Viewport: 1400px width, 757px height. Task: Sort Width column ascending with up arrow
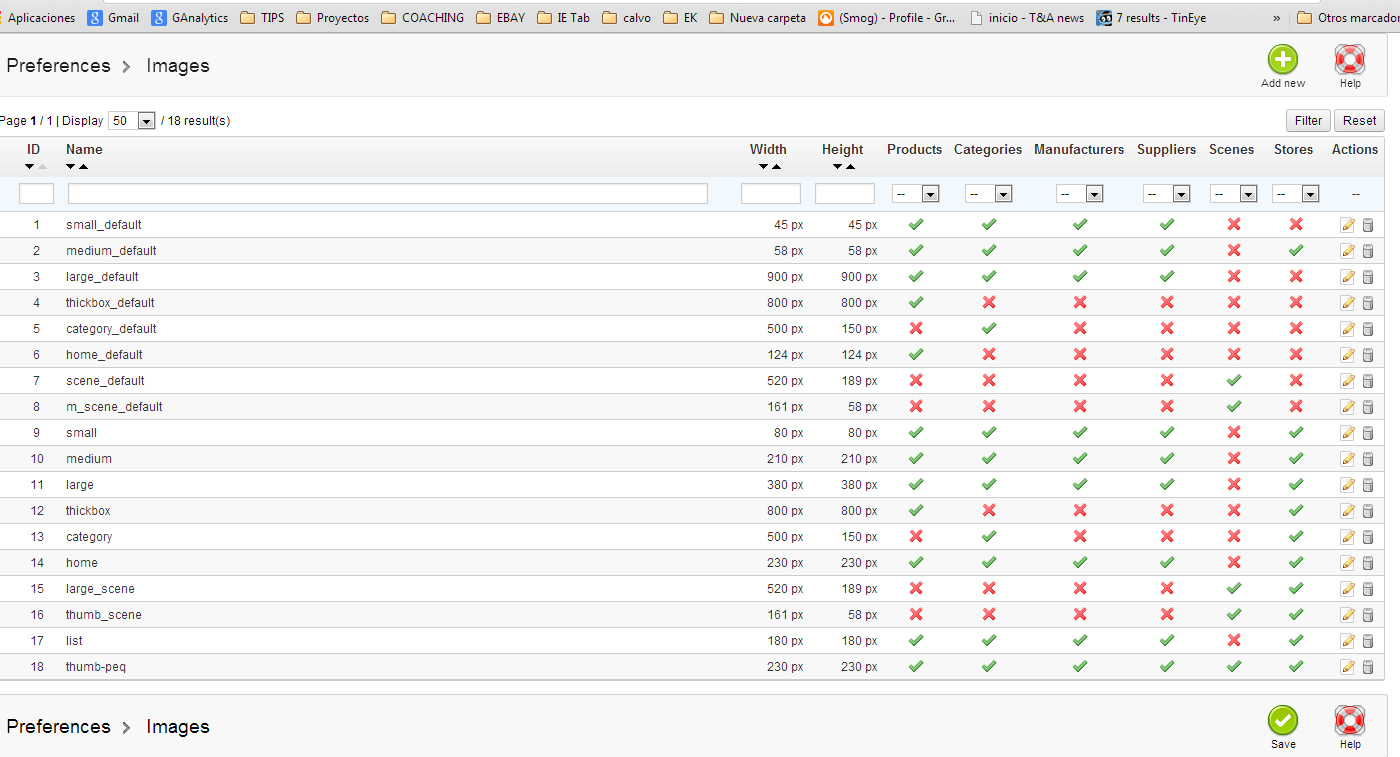[x=776, y=167]
